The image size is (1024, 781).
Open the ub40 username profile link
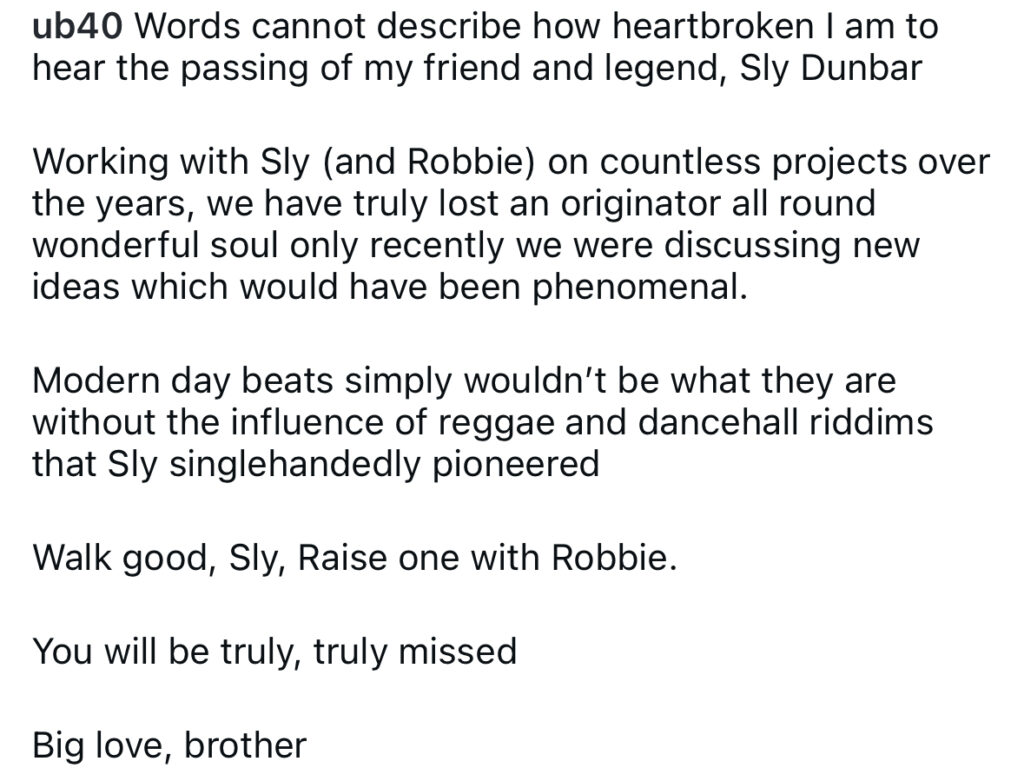click(77, 26)
